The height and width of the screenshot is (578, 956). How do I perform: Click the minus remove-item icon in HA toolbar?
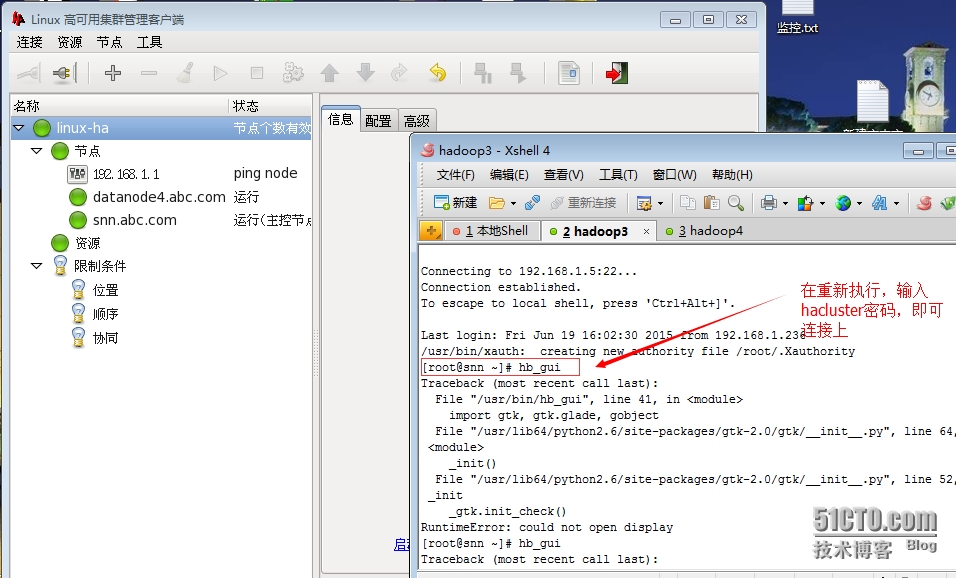149,74
